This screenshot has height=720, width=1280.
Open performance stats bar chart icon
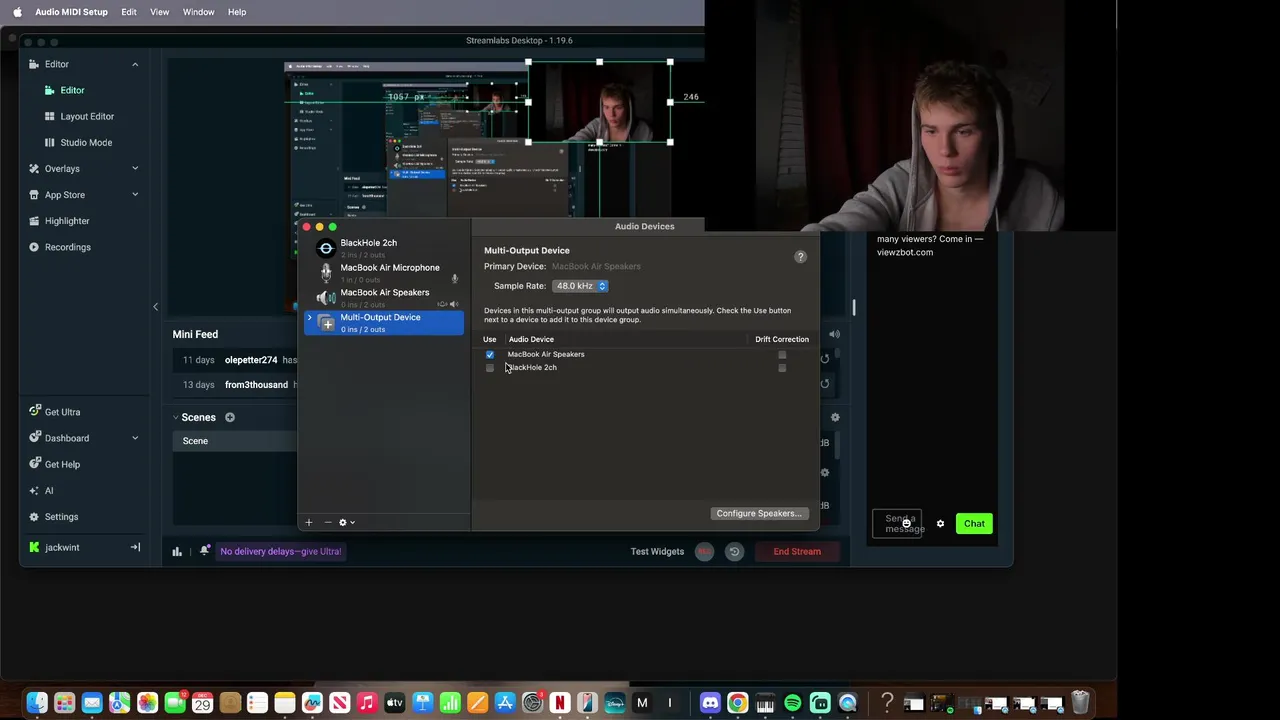click(x=177, y=551)
